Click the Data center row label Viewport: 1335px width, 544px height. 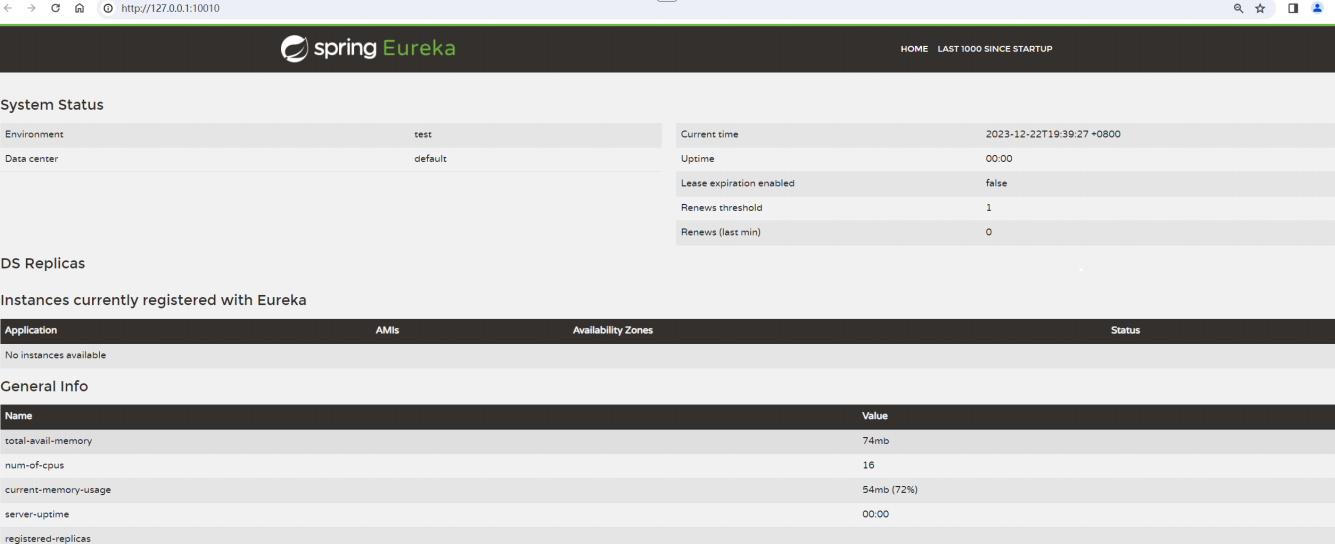(31, 159)
